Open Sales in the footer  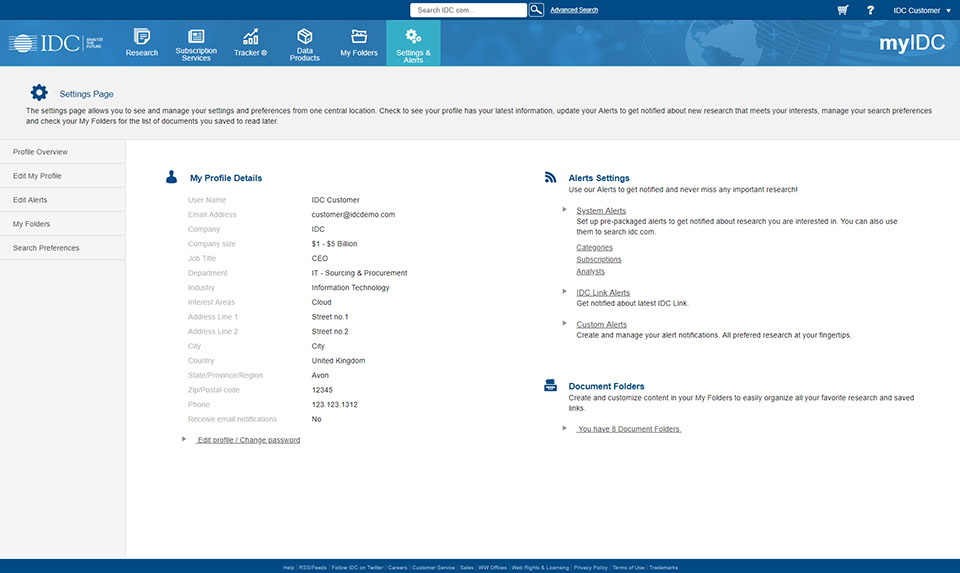467,567
